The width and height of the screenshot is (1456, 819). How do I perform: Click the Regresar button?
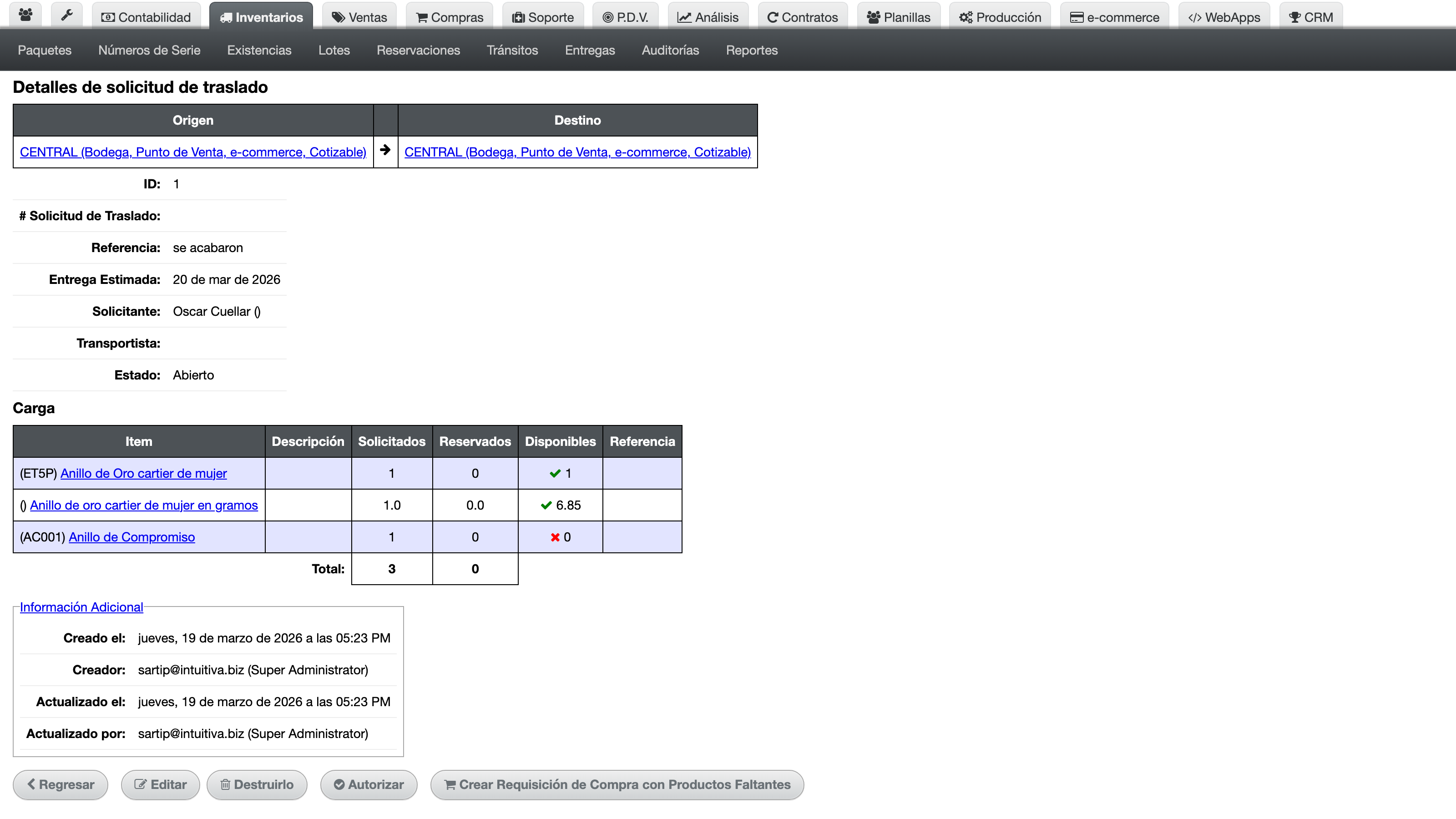click(x=61, y=784)
